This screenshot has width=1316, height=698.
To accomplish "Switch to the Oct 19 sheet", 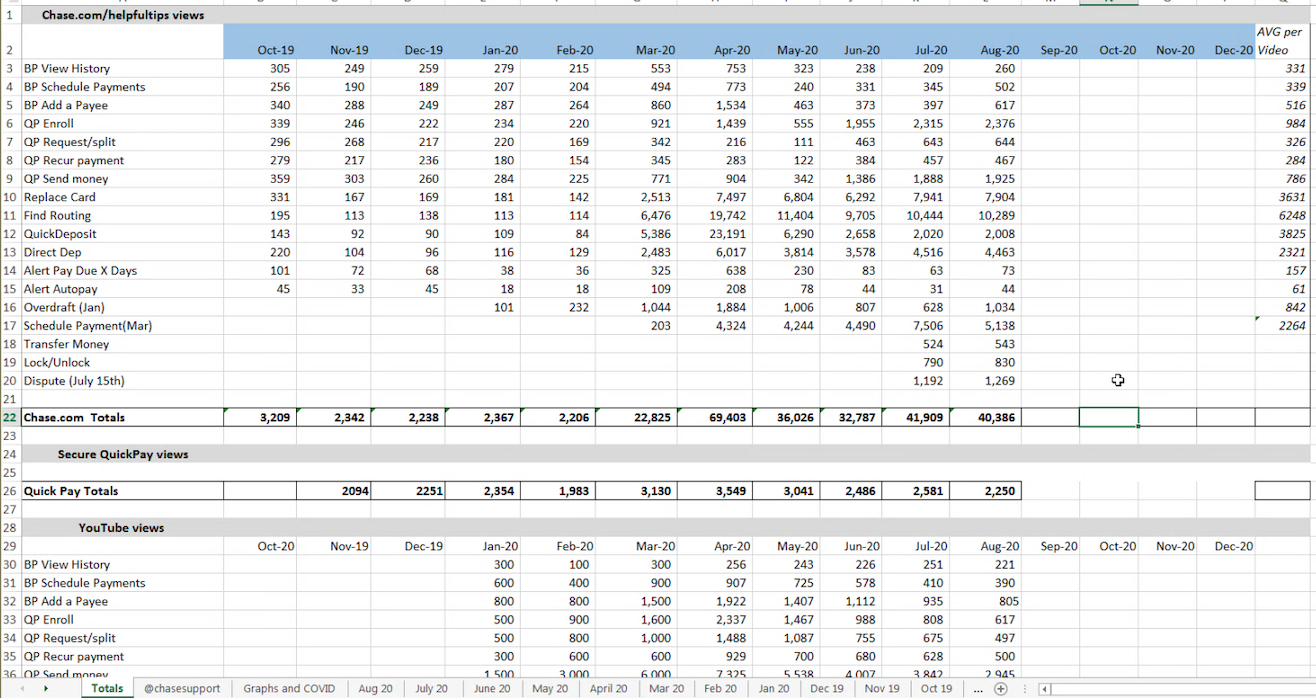I will point(937,688).
